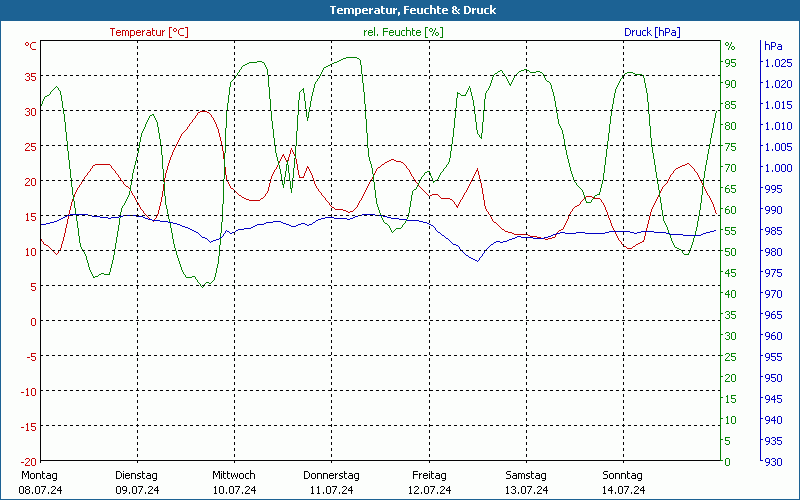Click the date '10.07.24'
This screenshot has height=500, width=800.
tap(234, 490)
